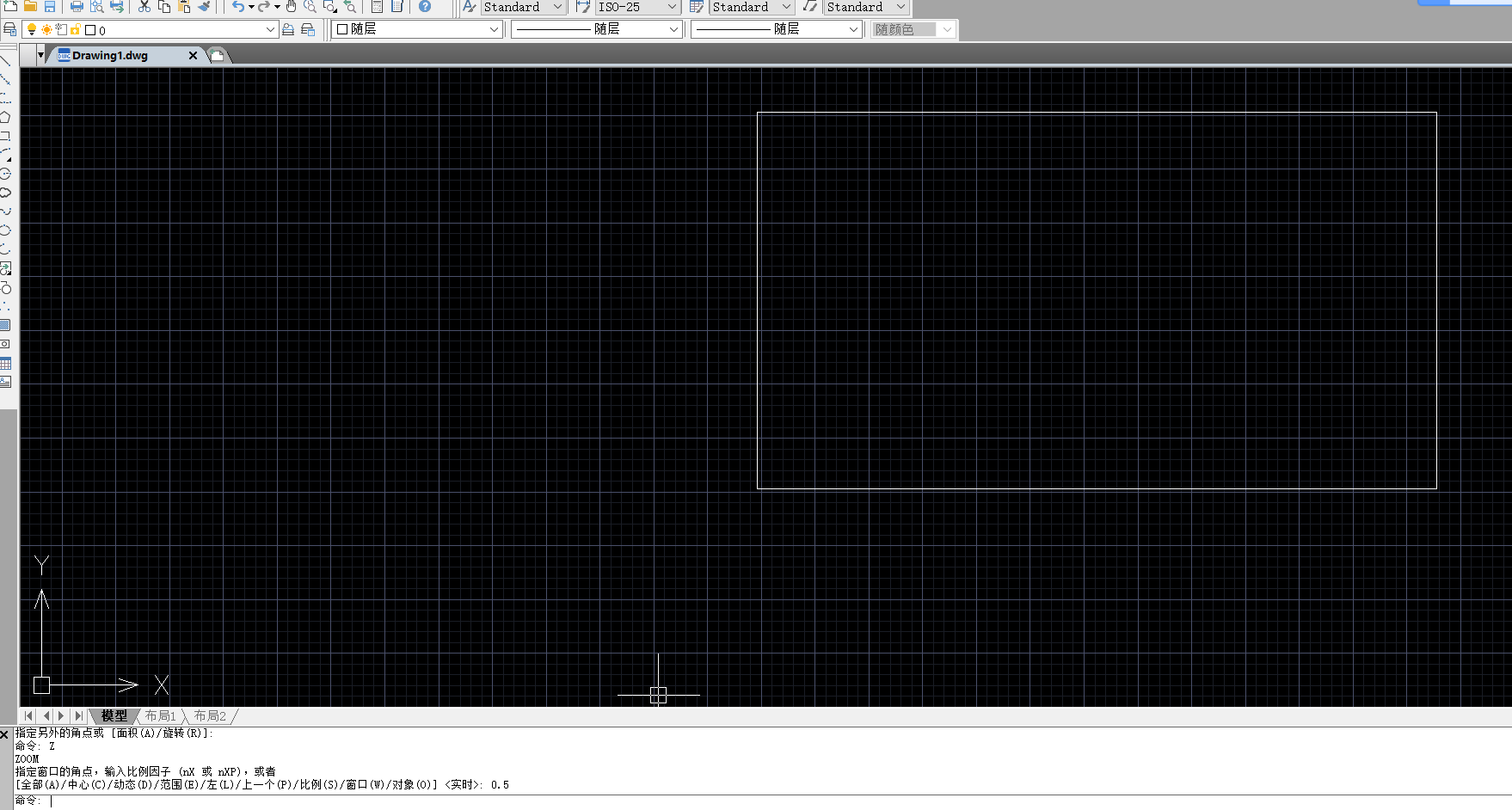Select the Ellipse drawing tool
The width and height of the screenshot is (1512, 810).
[5, 230]
